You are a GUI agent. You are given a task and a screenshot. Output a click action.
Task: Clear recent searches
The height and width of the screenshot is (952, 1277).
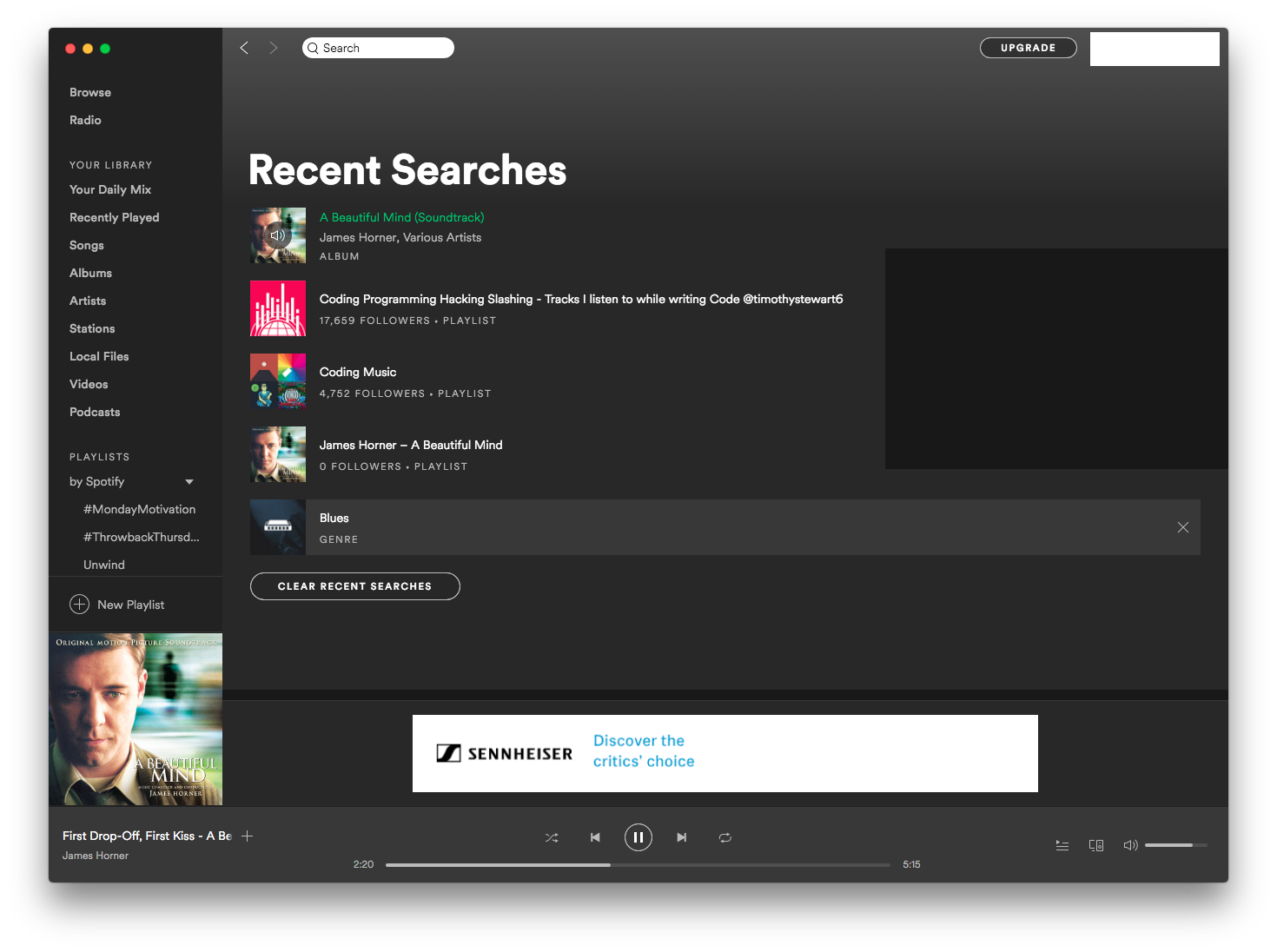coord(355,586)
